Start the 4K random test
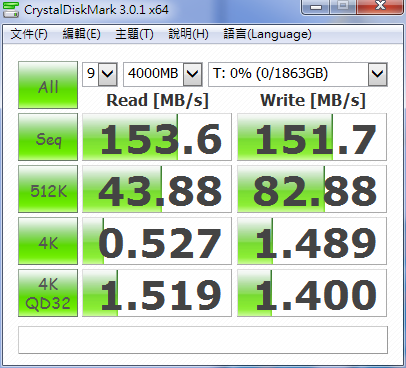The width and height of the screenshot is (406, 368). tap(48, 241)
